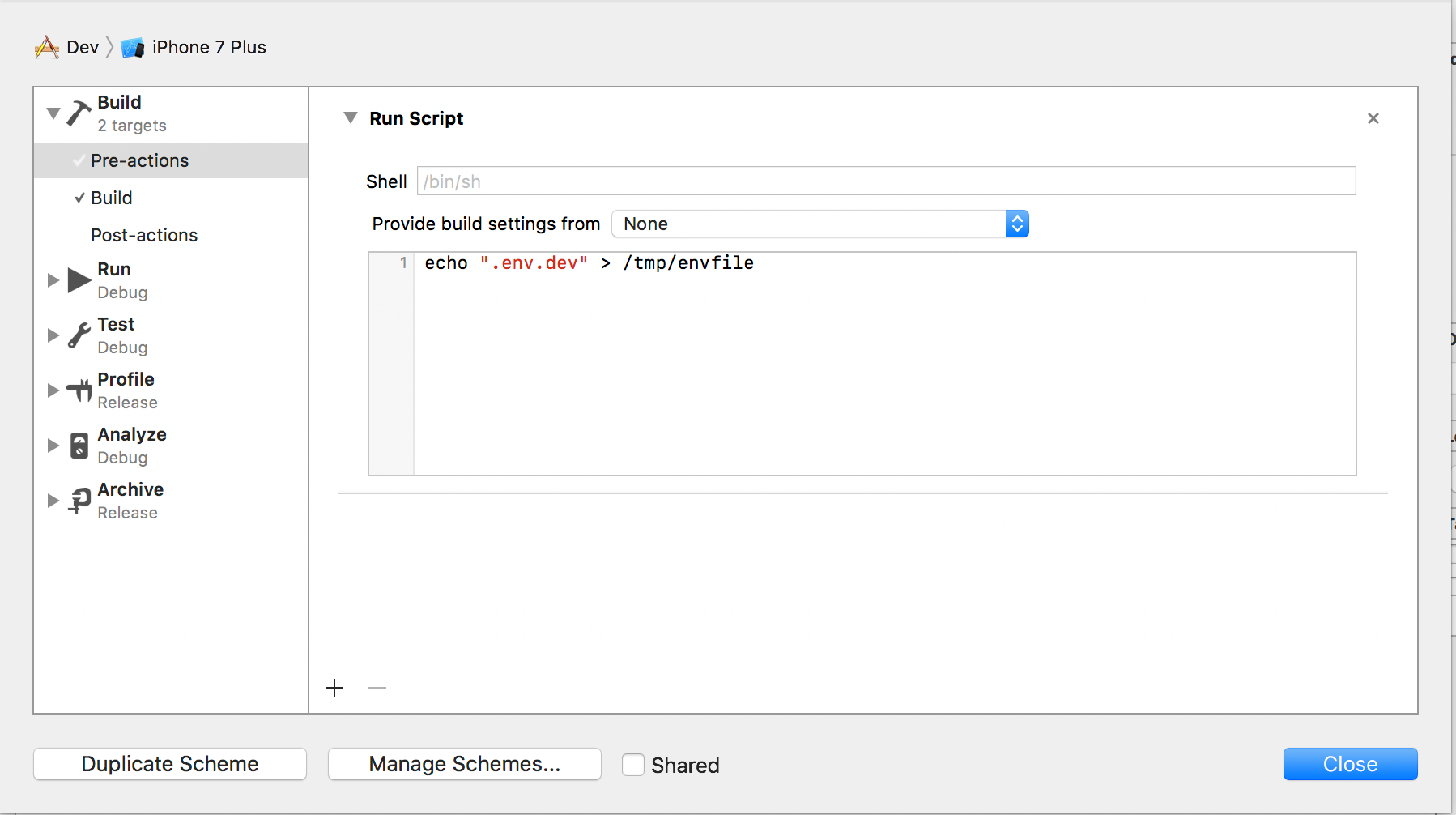Select the Test wrench icon
1456x815 pixels.
78,335
